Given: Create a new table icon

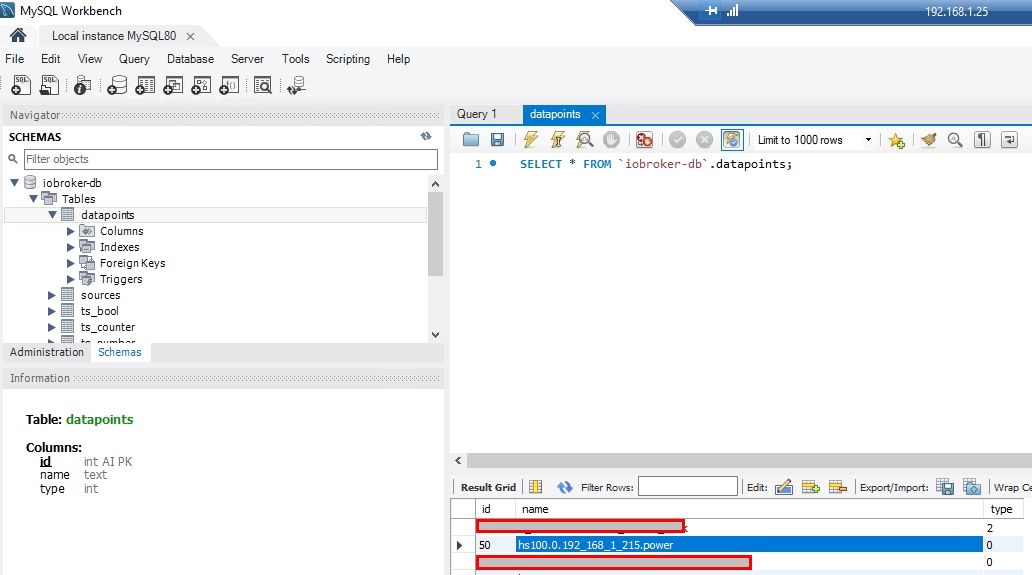Looking at the screenshot, I should pyautogui.click(x=145, y=85).
